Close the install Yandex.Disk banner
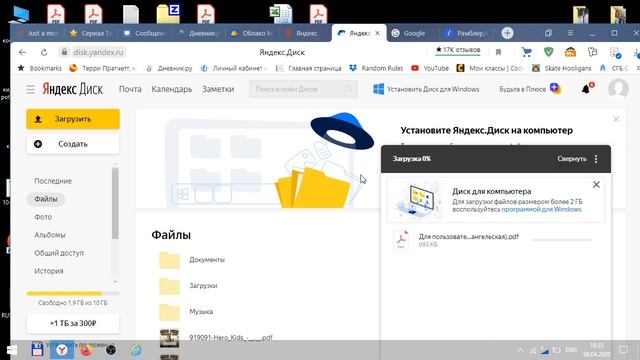The image size is (640, 360). pos(616,119)
